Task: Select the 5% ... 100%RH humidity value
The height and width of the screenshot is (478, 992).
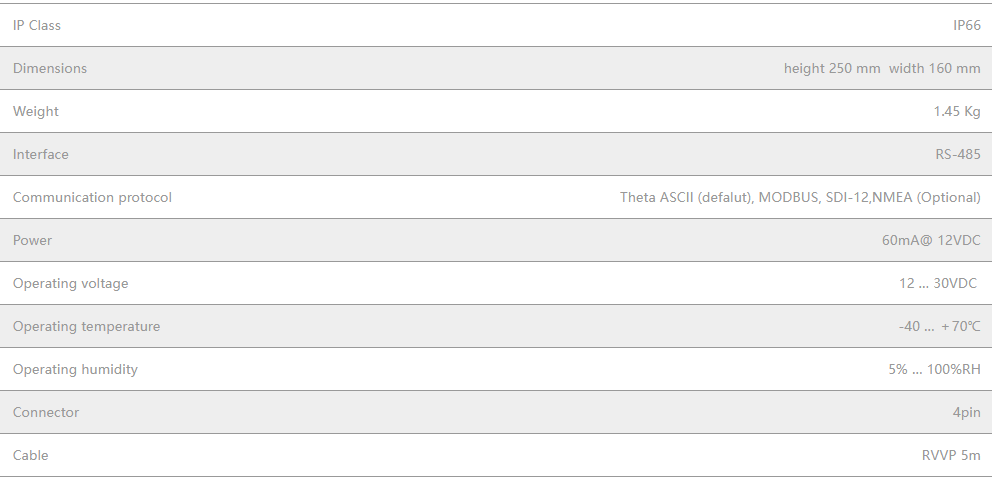Action: [934, 369]
